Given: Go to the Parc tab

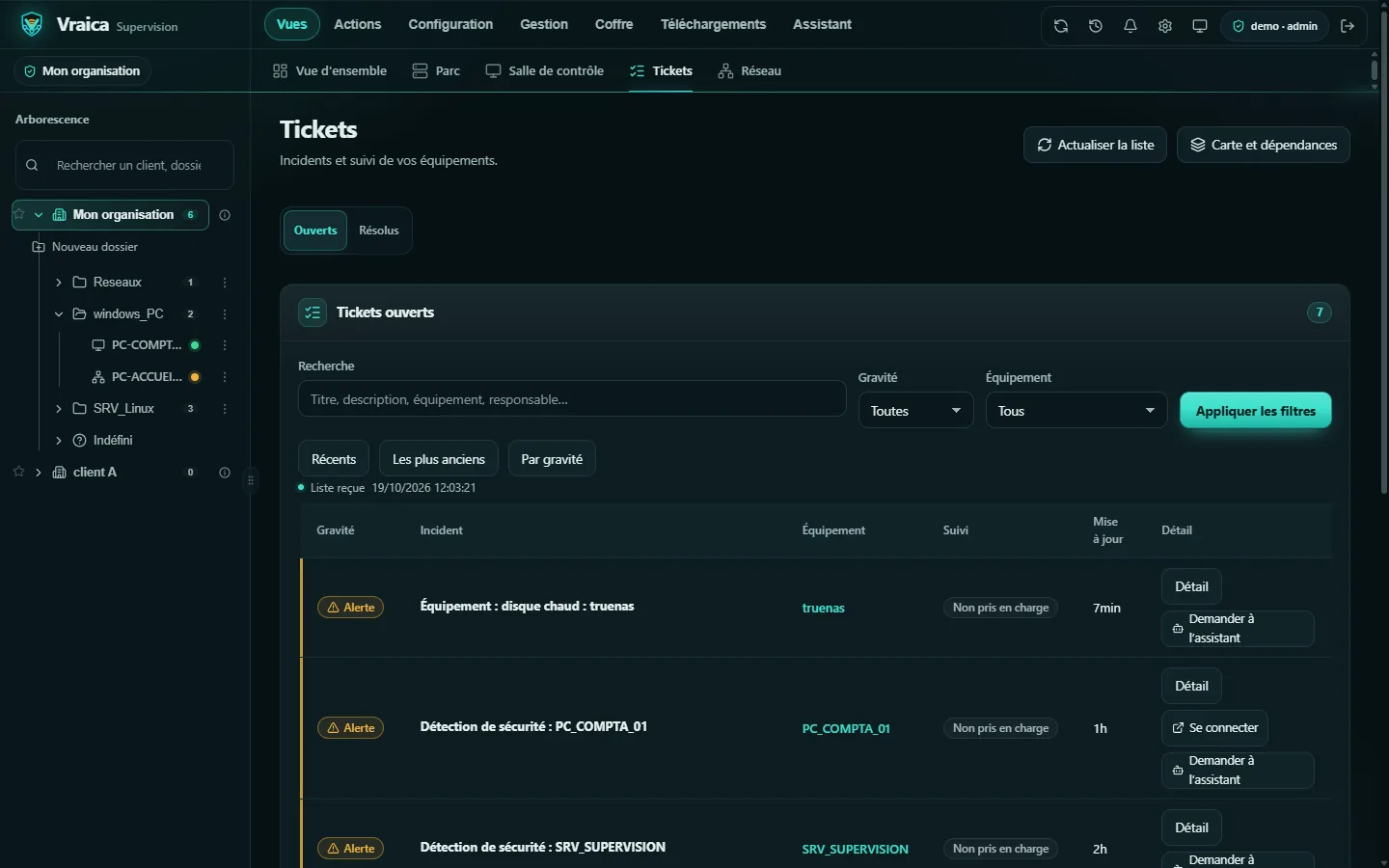Looking at the screenshot, I should coord(436,71).
